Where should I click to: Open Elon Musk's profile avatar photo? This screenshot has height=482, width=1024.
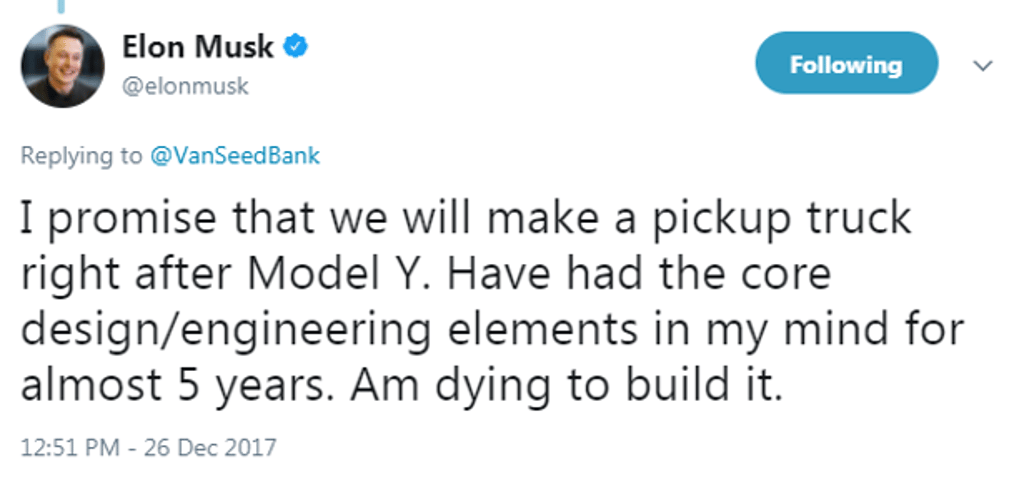[x=64, y=66]
